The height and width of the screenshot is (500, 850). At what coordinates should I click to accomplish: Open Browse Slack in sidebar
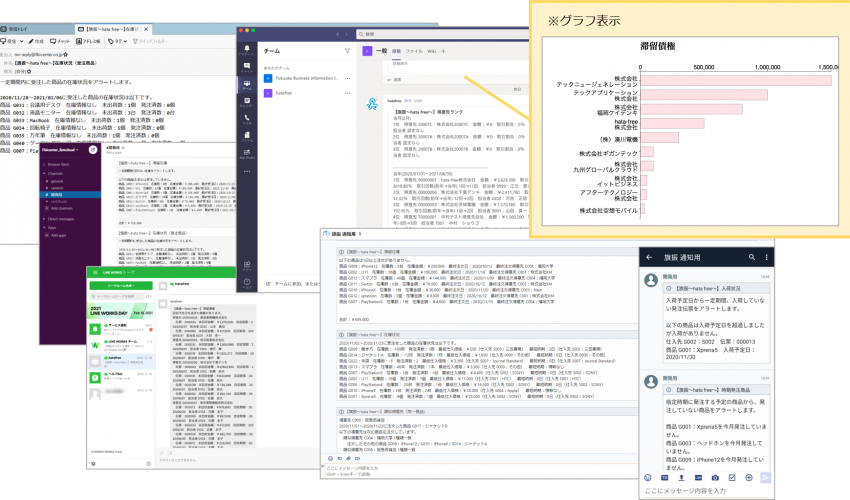[x=58, y=164]
